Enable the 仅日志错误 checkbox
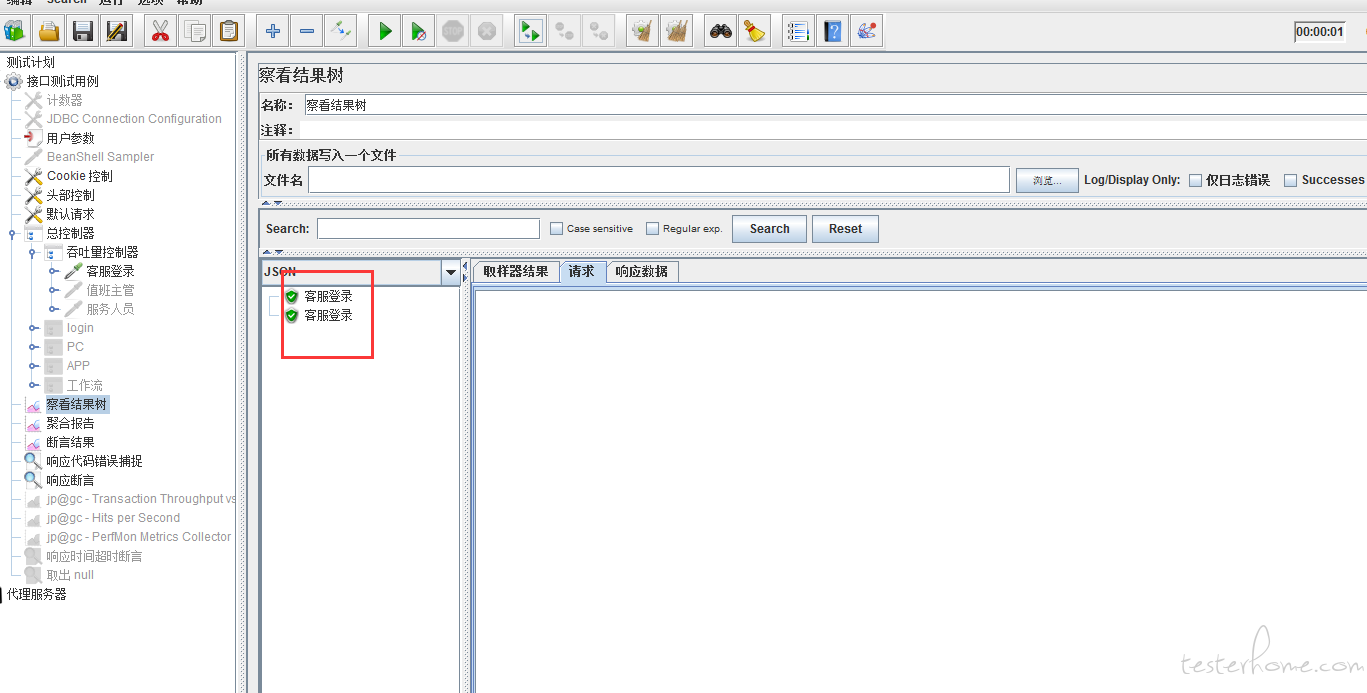Screen dimensions: 1367x693 coord(1195,180)
